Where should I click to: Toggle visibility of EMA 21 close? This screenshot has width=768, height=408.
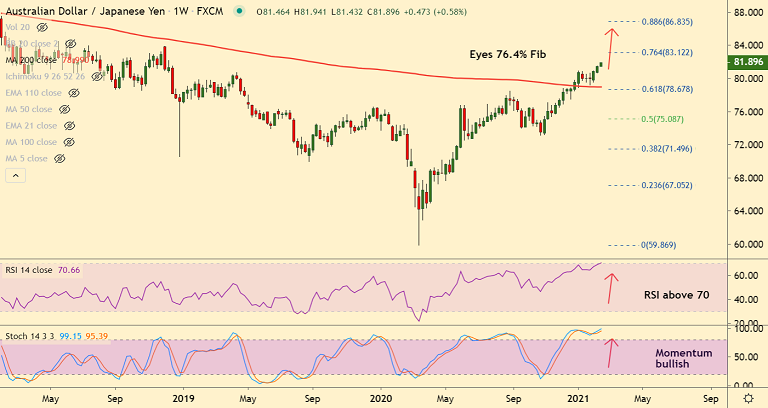click(69, 126)
